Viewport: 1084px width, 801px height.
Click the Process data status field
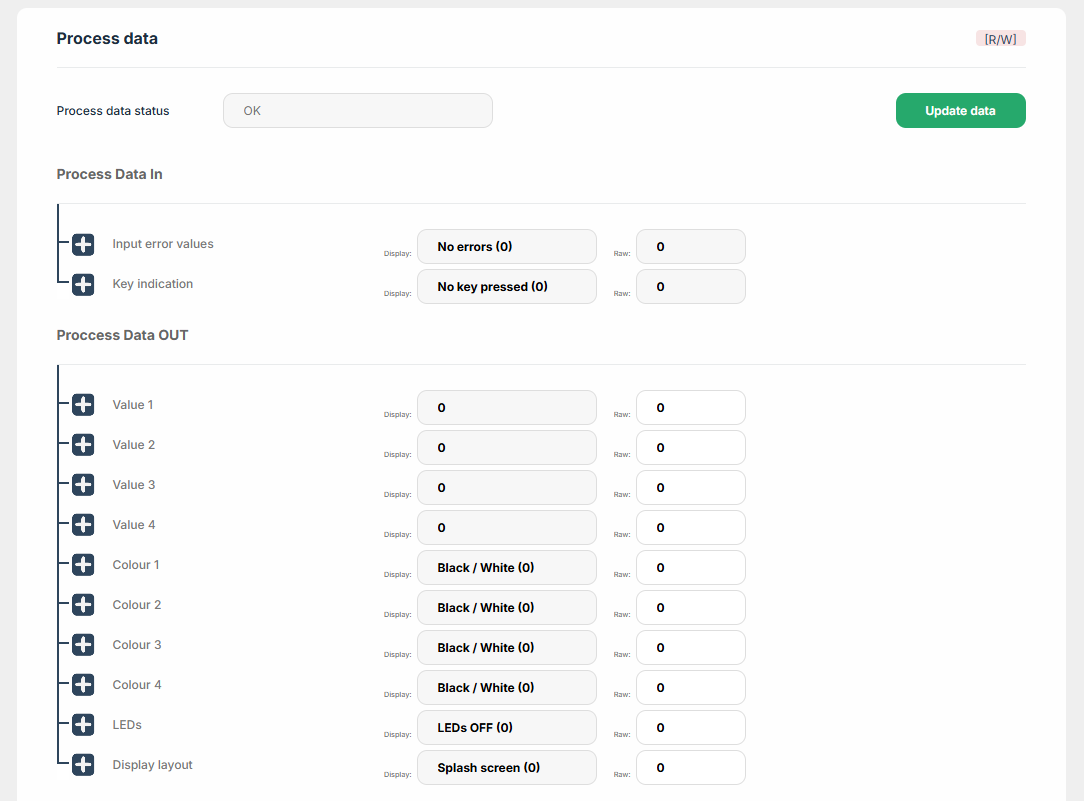coord(357,111)
